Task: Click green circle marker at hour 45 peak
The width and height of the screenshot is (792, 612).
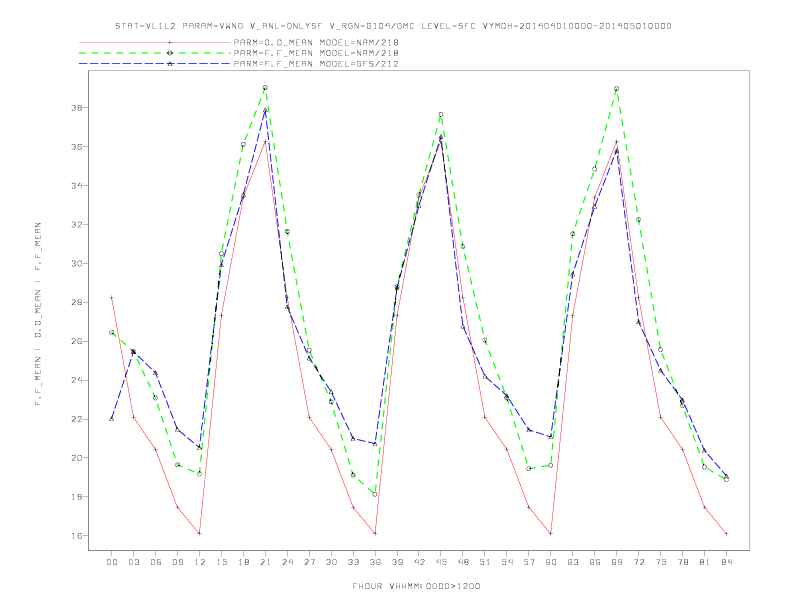Action: (x=441, y=115)
